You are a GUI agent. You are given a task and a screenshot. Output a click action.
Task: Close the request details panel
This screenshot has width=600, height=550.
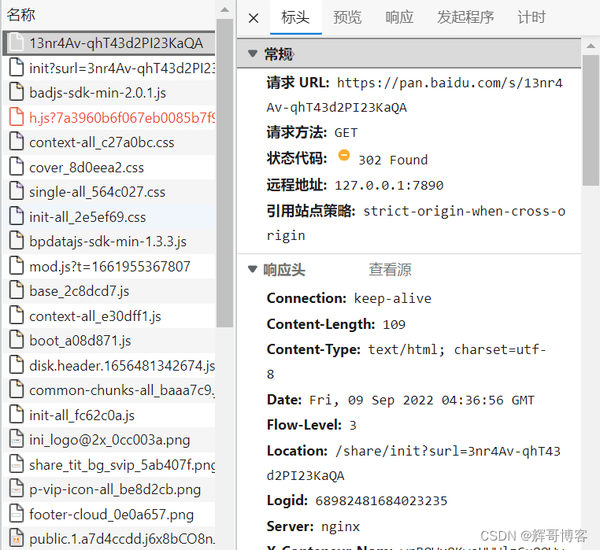(x=253, y=18)
